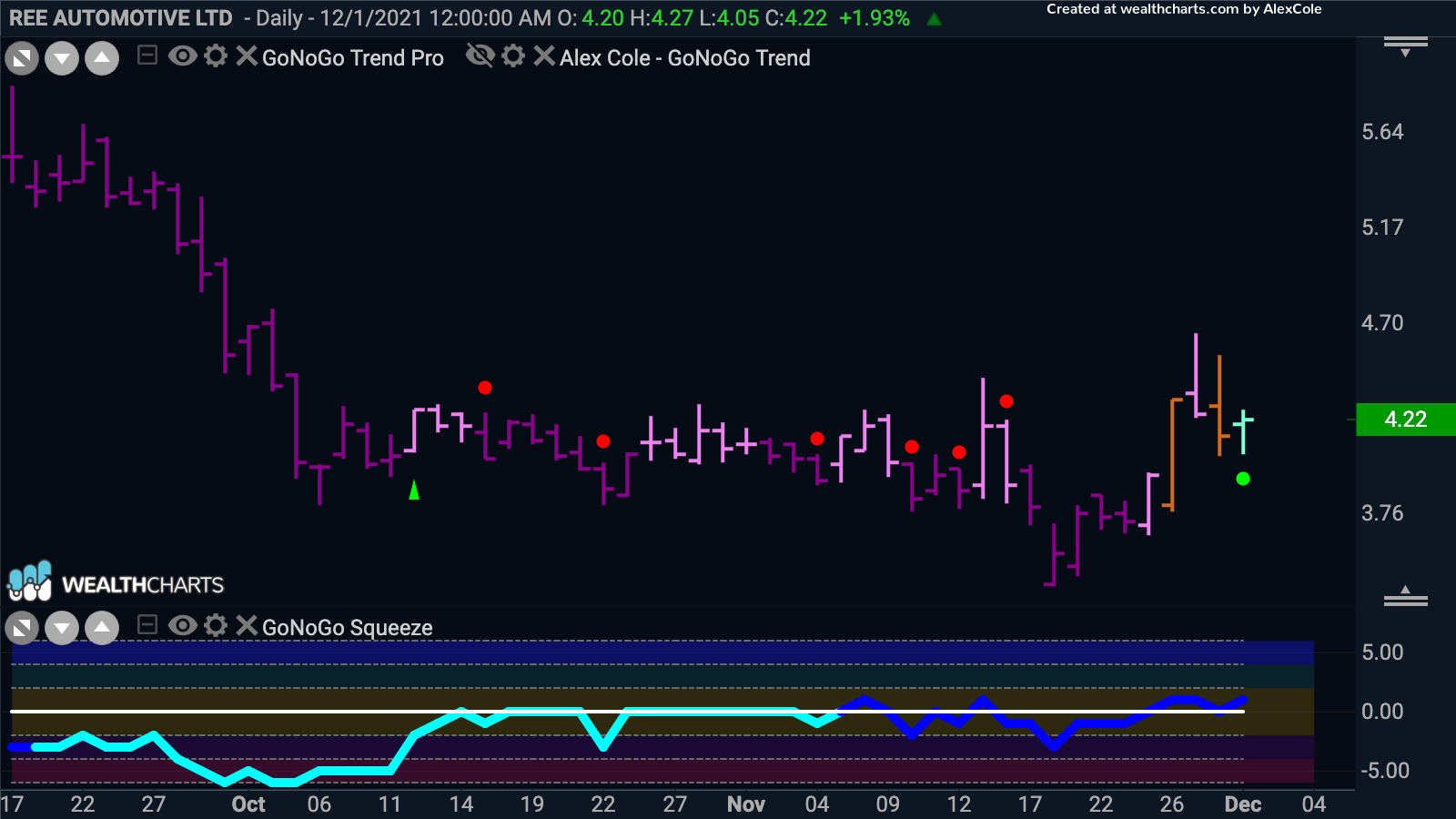Click the red dot near Nov 15 high bar
Image resolution: width=1456 pixels, height=819 pixels.
pyautogui.click(x=1006, y=401)
